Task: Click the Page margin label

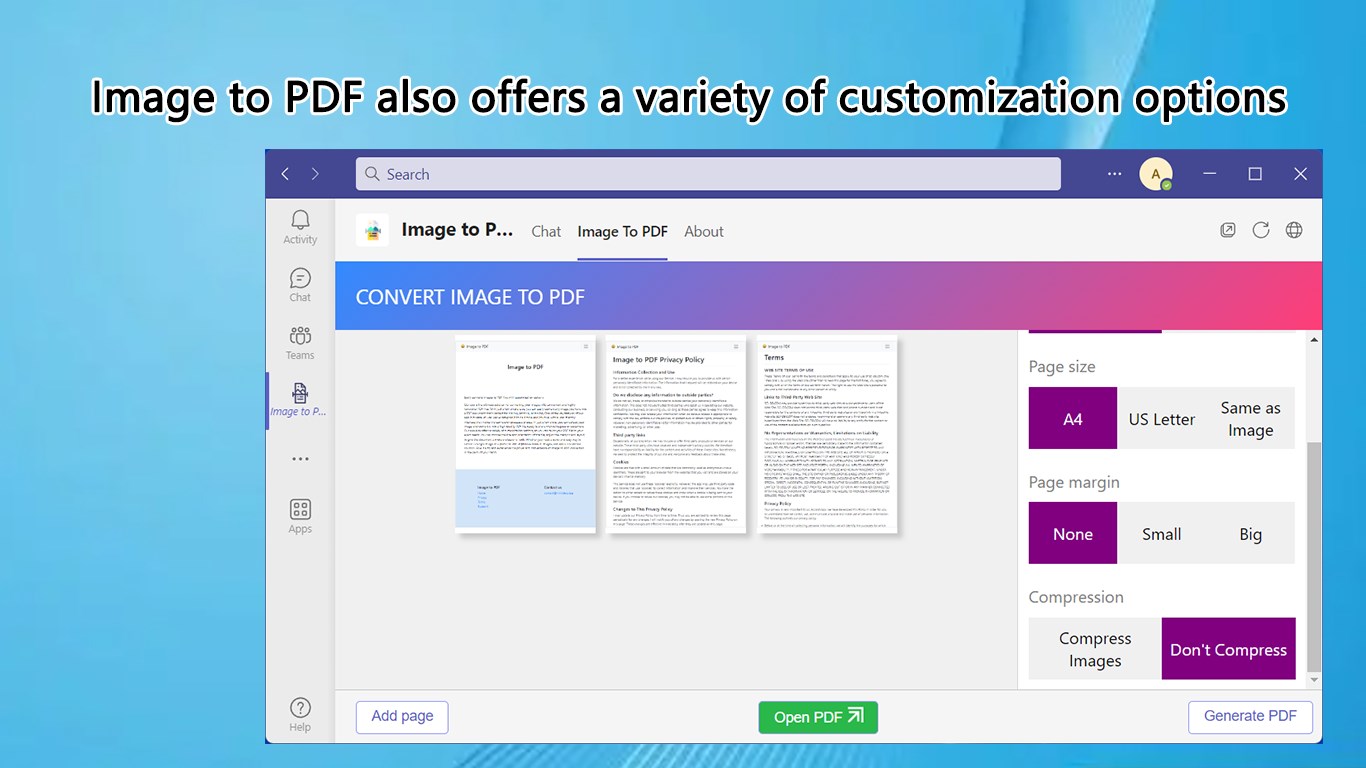Action: click(1074, 482)
